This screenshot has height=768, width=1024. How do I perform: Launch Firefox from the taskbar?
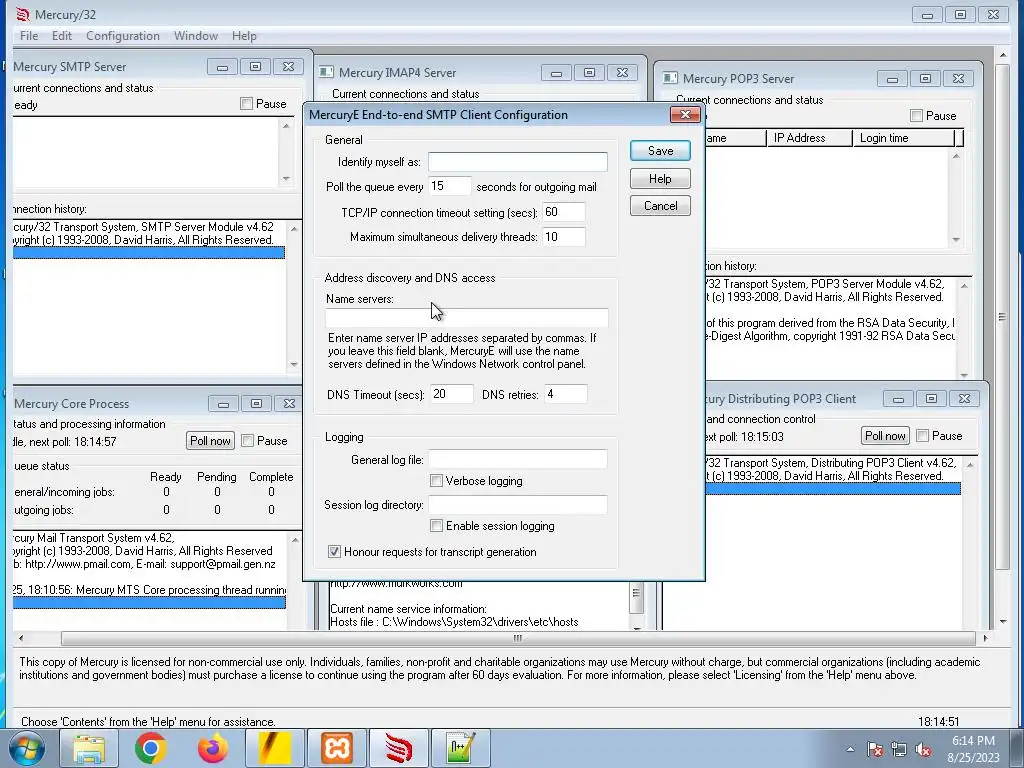pyautogui.click(x=212, y=748)
